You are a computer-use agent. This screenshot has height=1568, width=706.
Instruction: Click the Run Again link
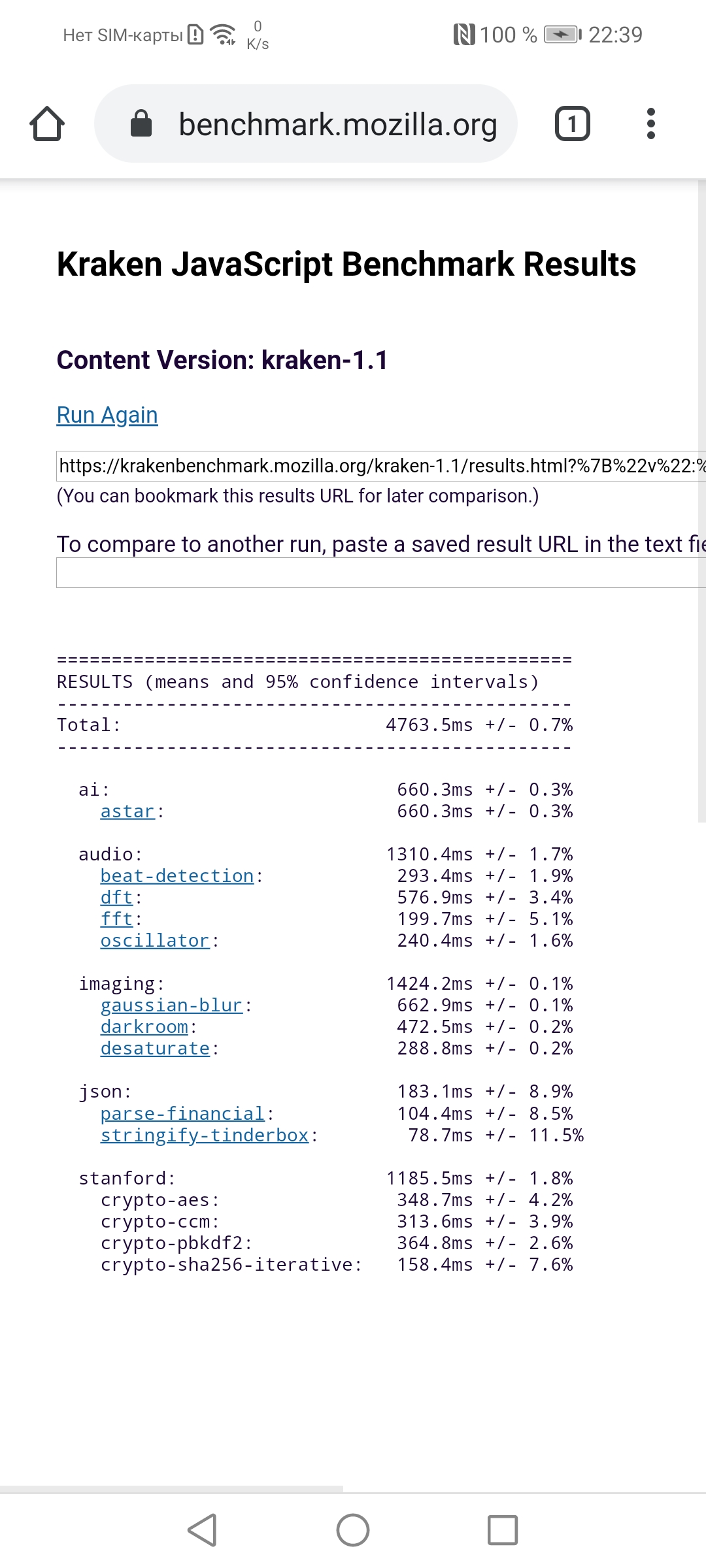107,416
